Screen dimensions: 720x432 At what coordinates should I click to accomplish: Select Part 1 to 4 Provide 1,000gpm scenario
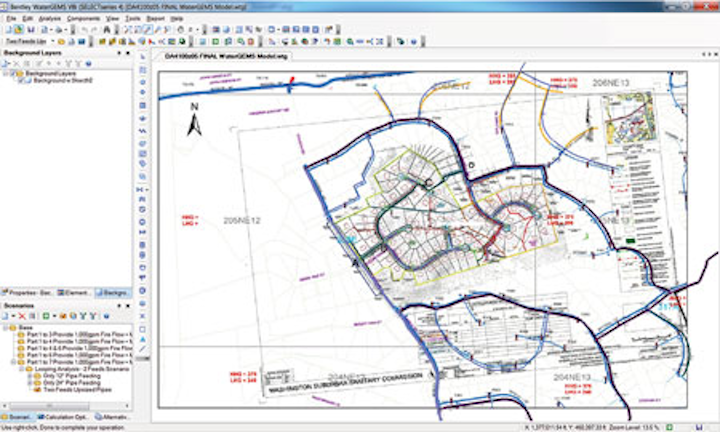coord(79,342)
